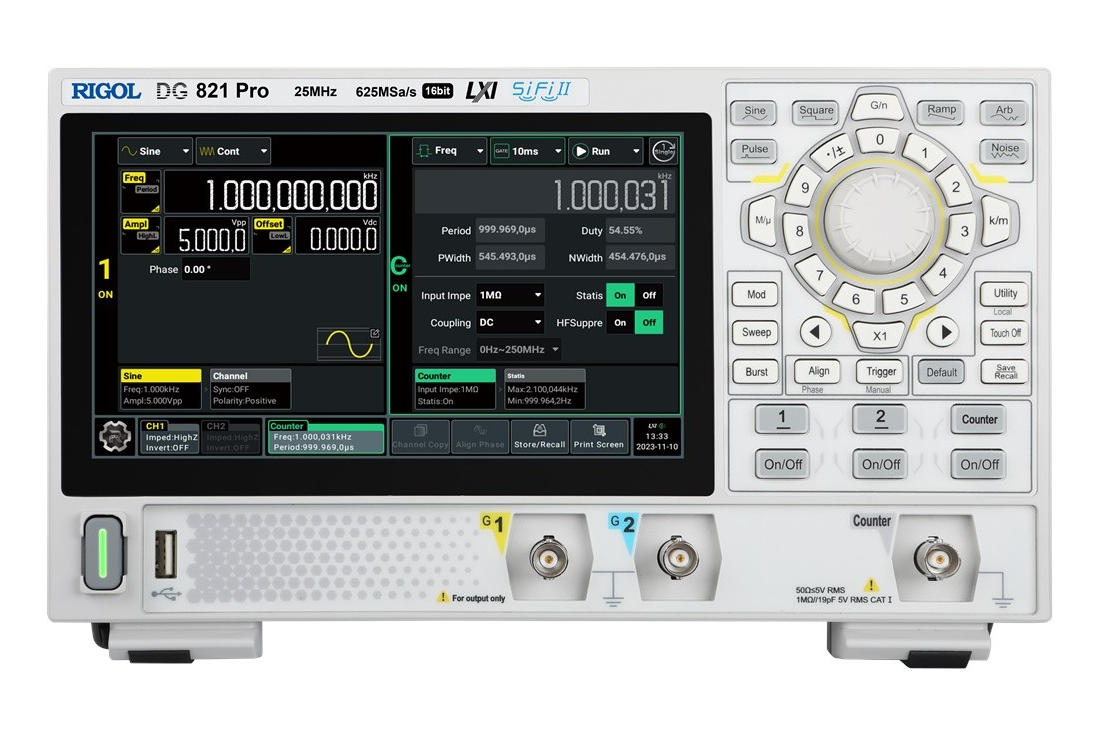Set Statis to On
The image size is (1101, 734).
click(x=620, y=296)
